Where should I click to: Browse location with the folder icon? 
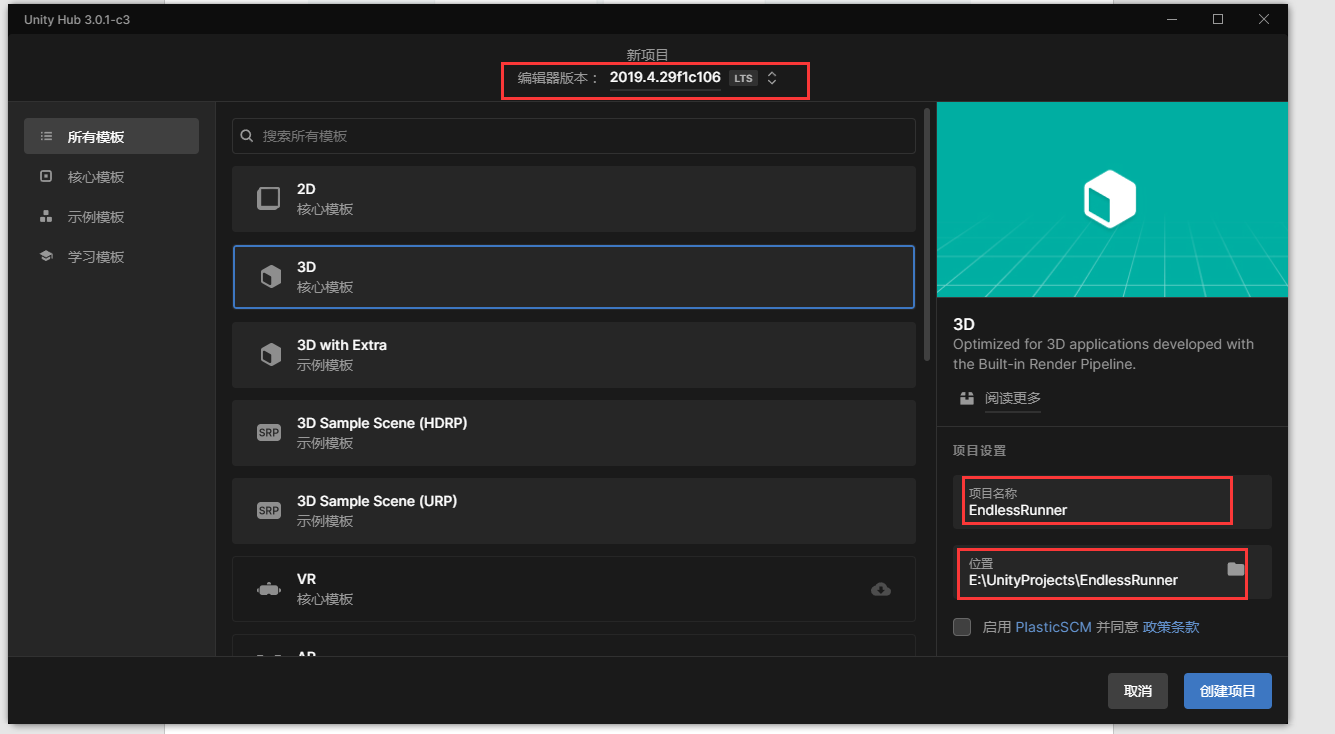pos(1236,569)
